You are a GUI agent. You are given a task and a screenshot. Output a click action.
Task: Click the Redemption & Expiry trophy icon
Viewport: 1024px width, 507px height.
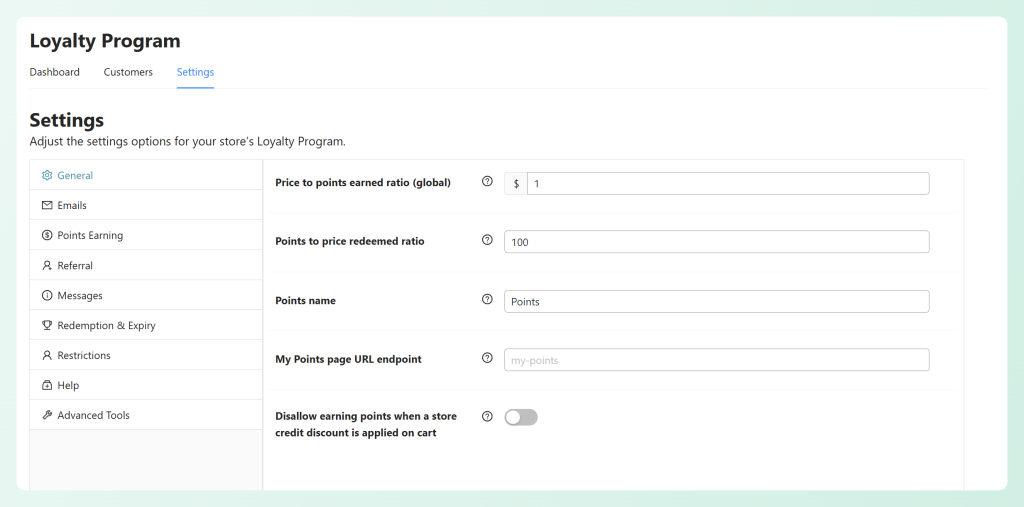coord(47,325)
